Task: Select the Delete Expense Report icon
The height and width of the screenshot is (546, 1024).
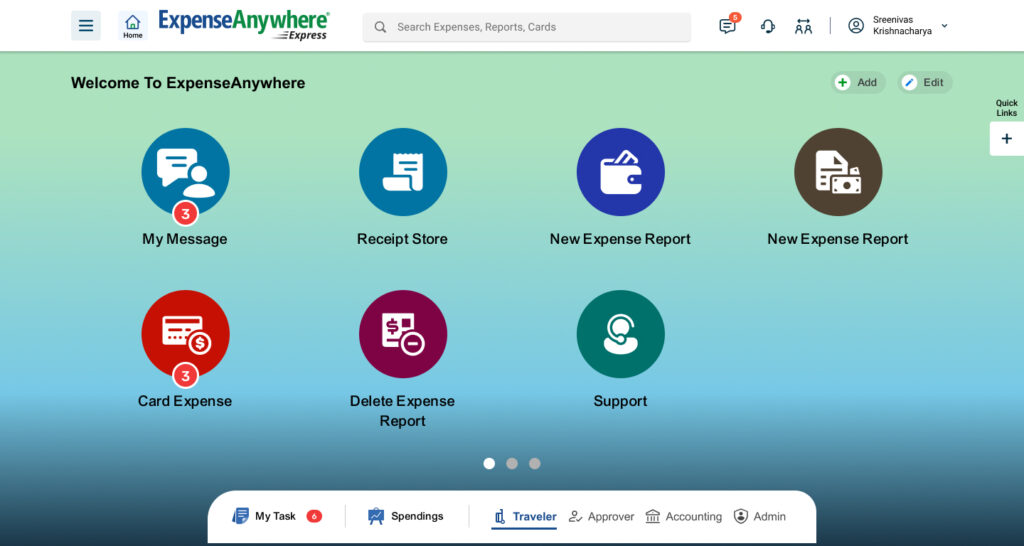Action: [402, 334]
